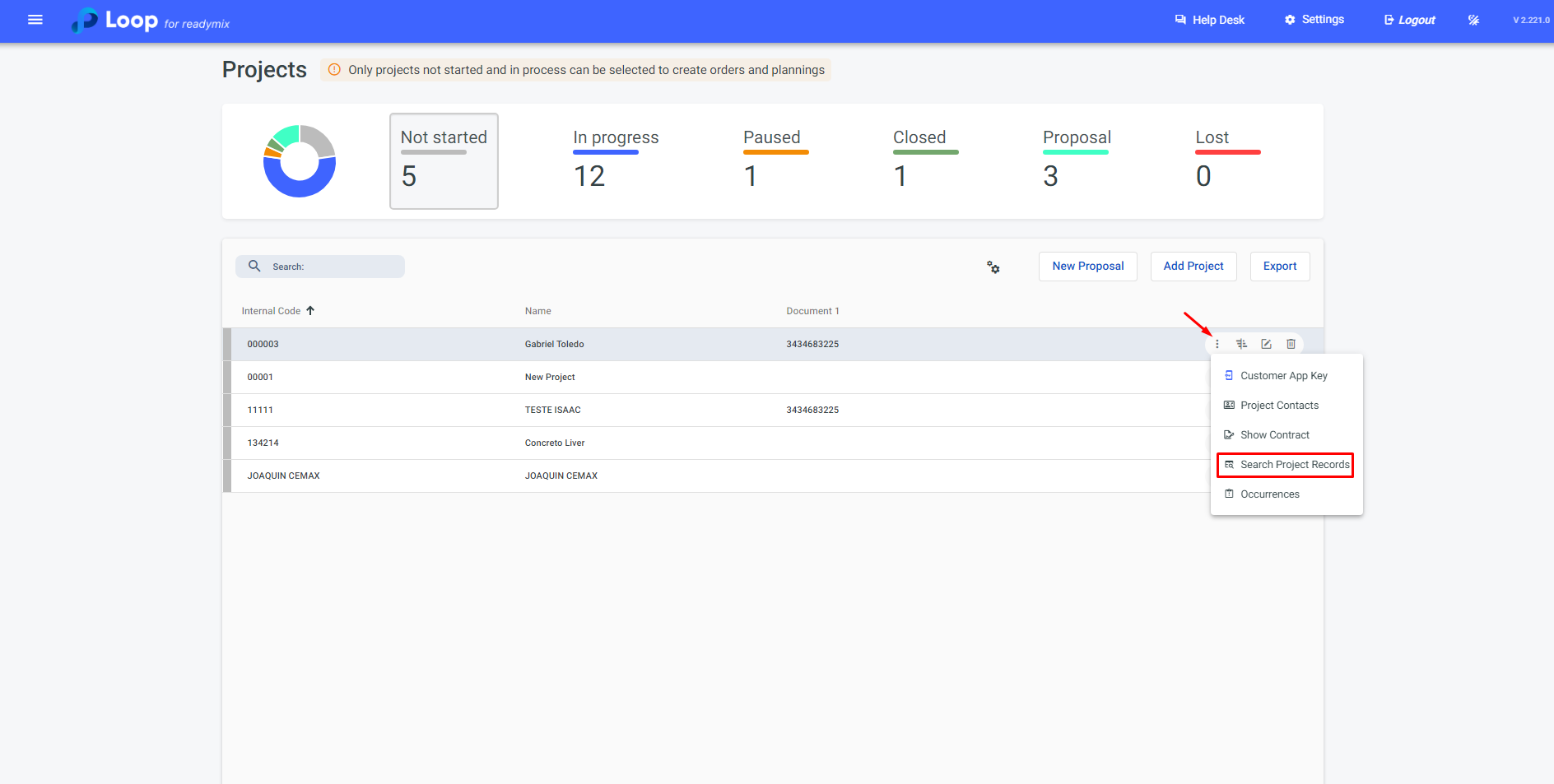Click the three-dot more options icon

[1217, 344]
